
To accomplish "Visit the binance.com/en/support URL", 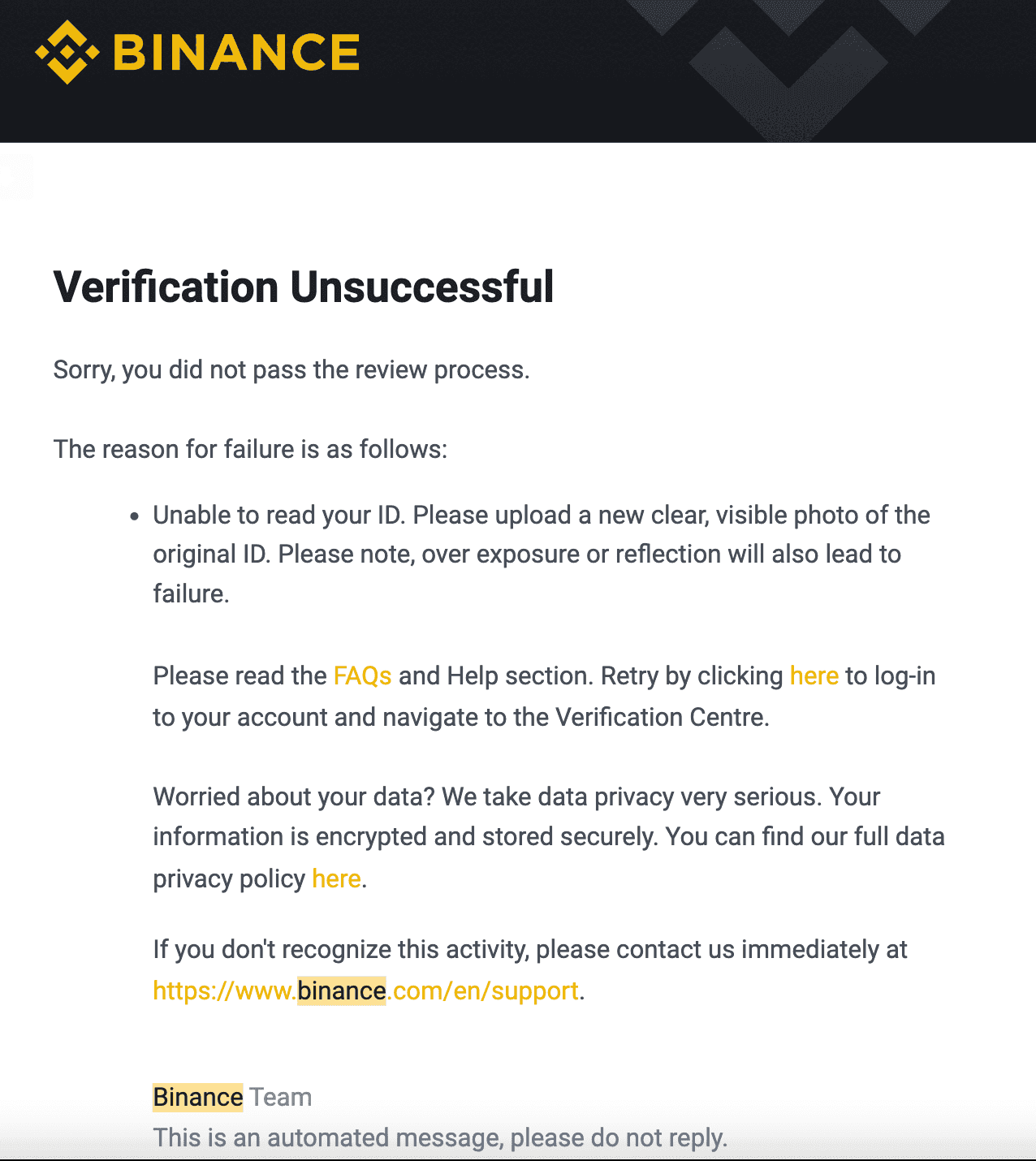I will (x=365, y=991).
